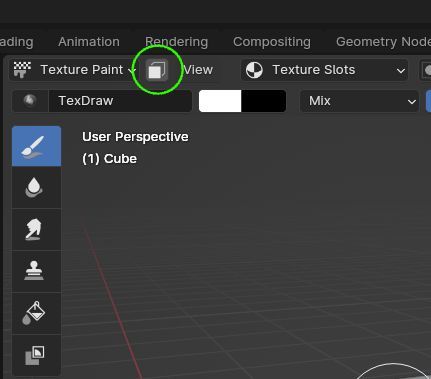Open brush selector icon beside TexDraw
This screenshot has height=379, width=431.
30,101
